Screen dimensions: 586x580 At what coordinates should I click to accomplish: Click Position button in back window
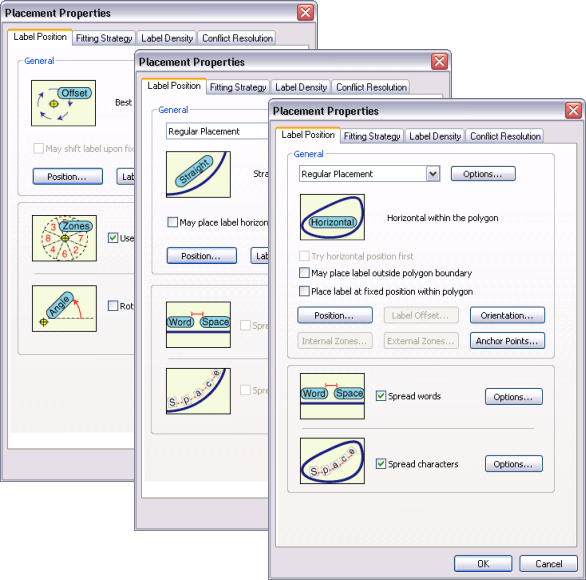[x=68, y=176]
